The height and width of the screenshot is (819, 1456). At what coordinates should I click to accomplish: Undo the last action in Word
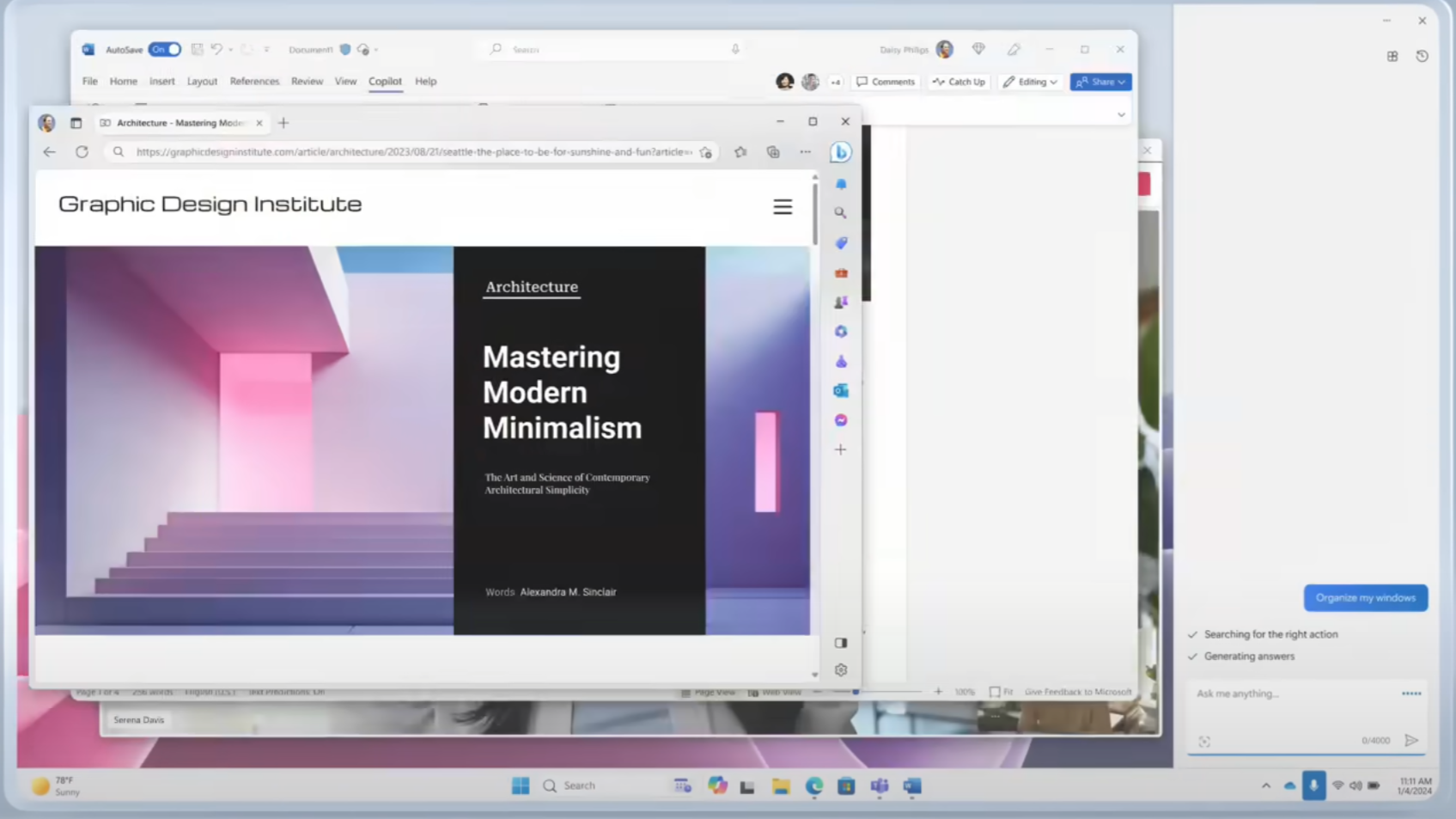[x=216, y=50]
